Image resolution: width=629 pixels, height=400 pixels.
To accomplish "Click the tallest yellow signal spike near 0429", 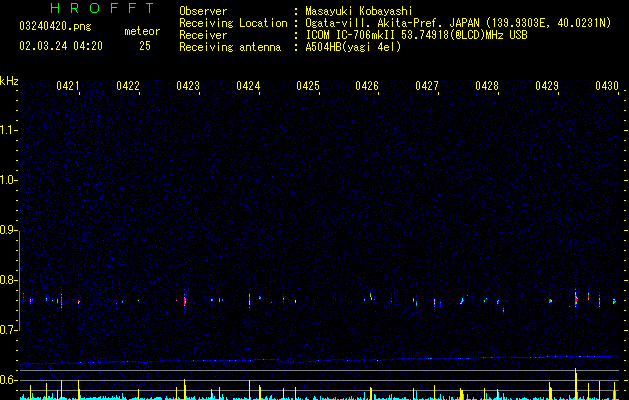I will tap(576, 384).
